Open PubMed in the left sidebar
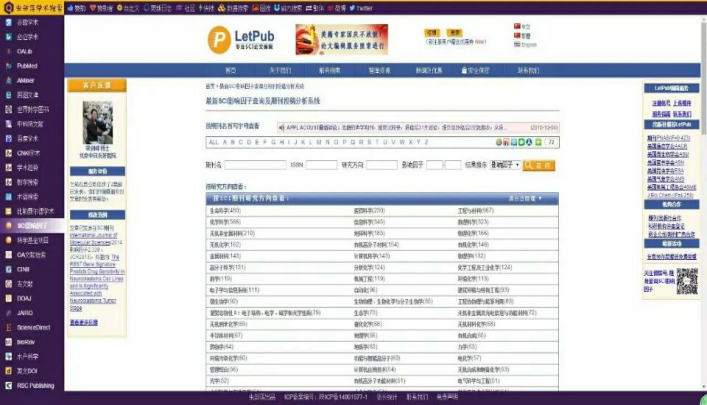This screenshot has width=707, height=405. [27, 66]
